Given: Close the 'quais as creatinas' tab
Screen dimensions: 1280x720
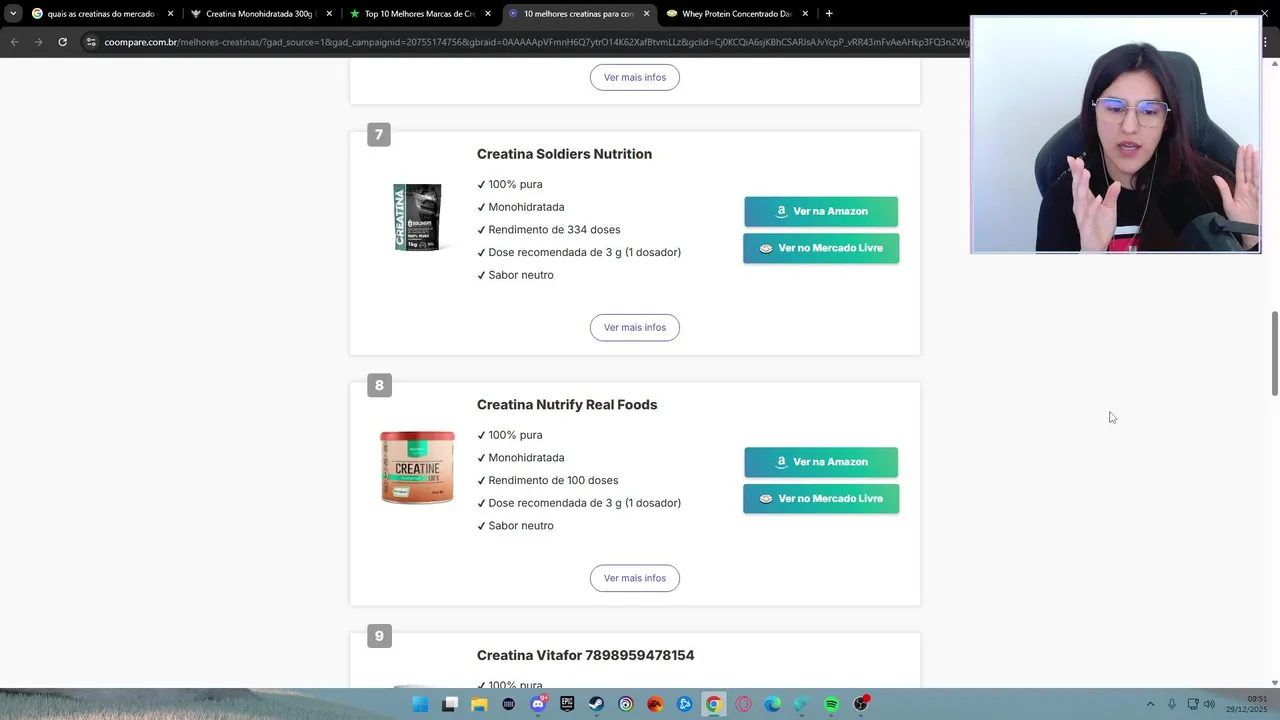Looking at the screenshot, I should coord(170,14).
